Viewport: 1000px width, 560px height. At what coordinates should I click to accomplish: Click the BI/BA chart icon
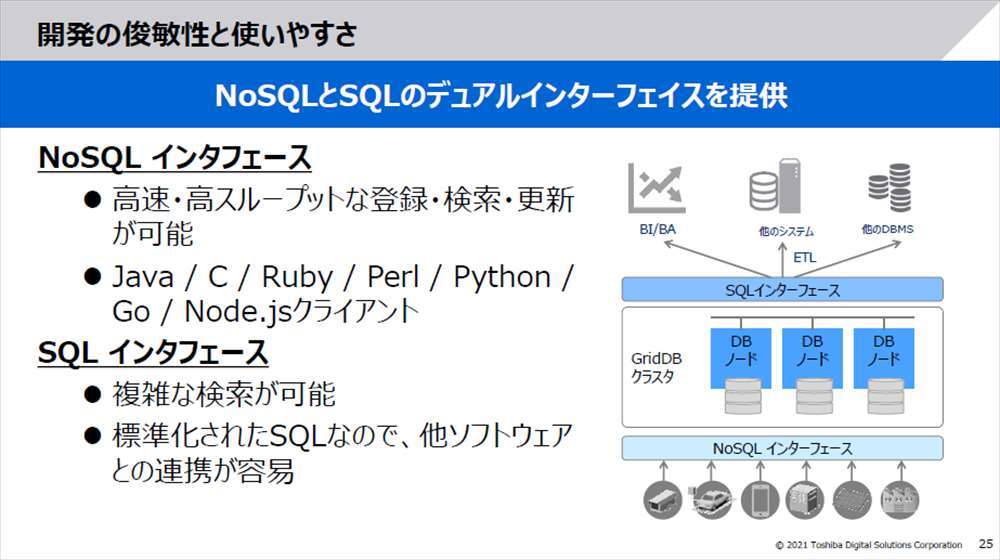[x=657, y=188]
